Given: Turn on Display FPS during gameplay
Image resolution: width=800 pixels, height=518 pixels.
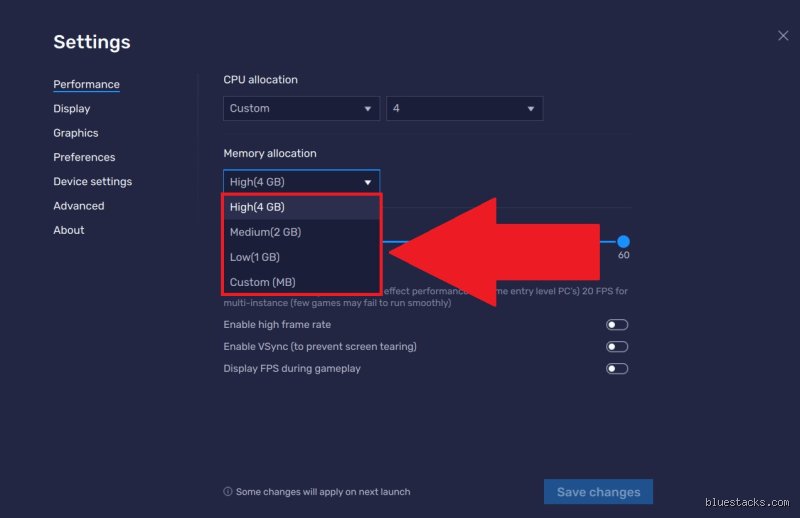Looking at the screenshot, I should tap(617, 369).
